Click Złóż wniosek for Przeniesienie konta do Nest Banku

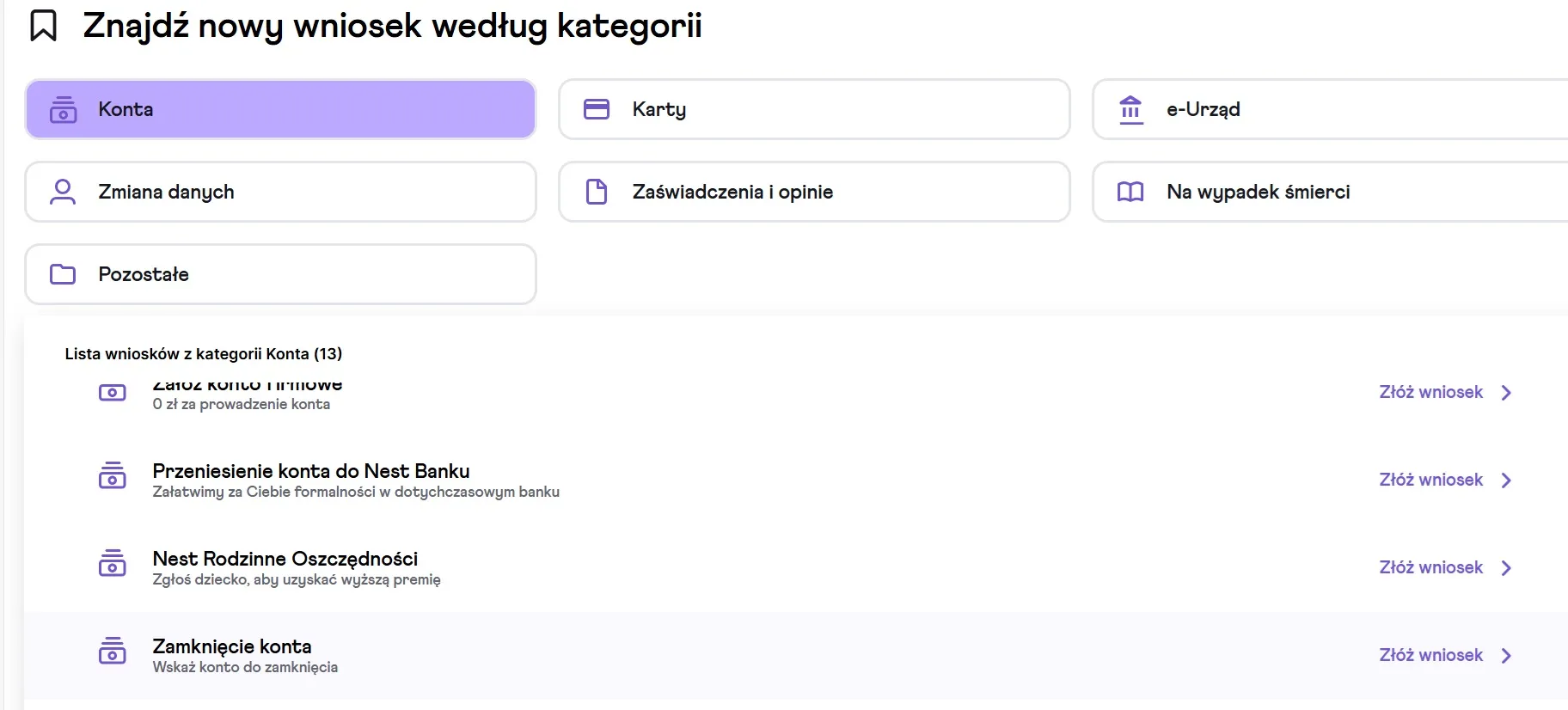(1430, 480)
